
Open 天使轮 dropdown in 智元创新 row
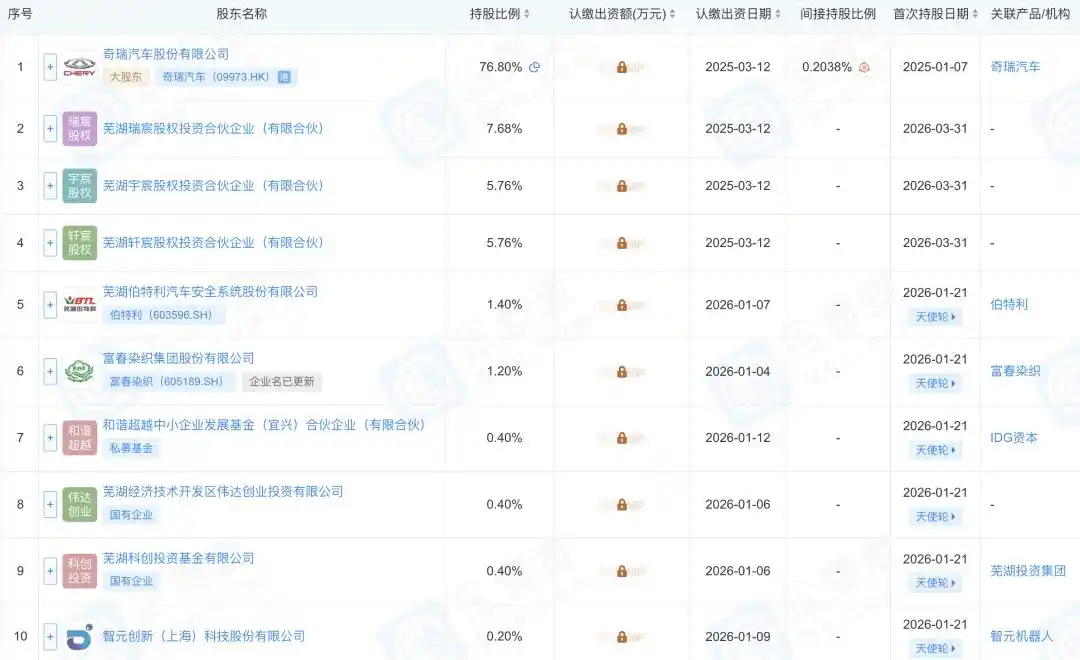pos(935,649)
